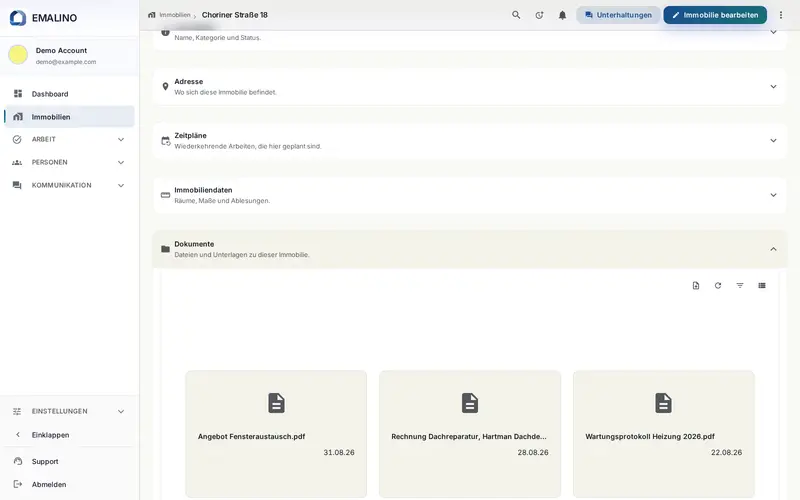Click the Immobilien breadcrumb link
The image size is (800, 500).
[174, 15]
